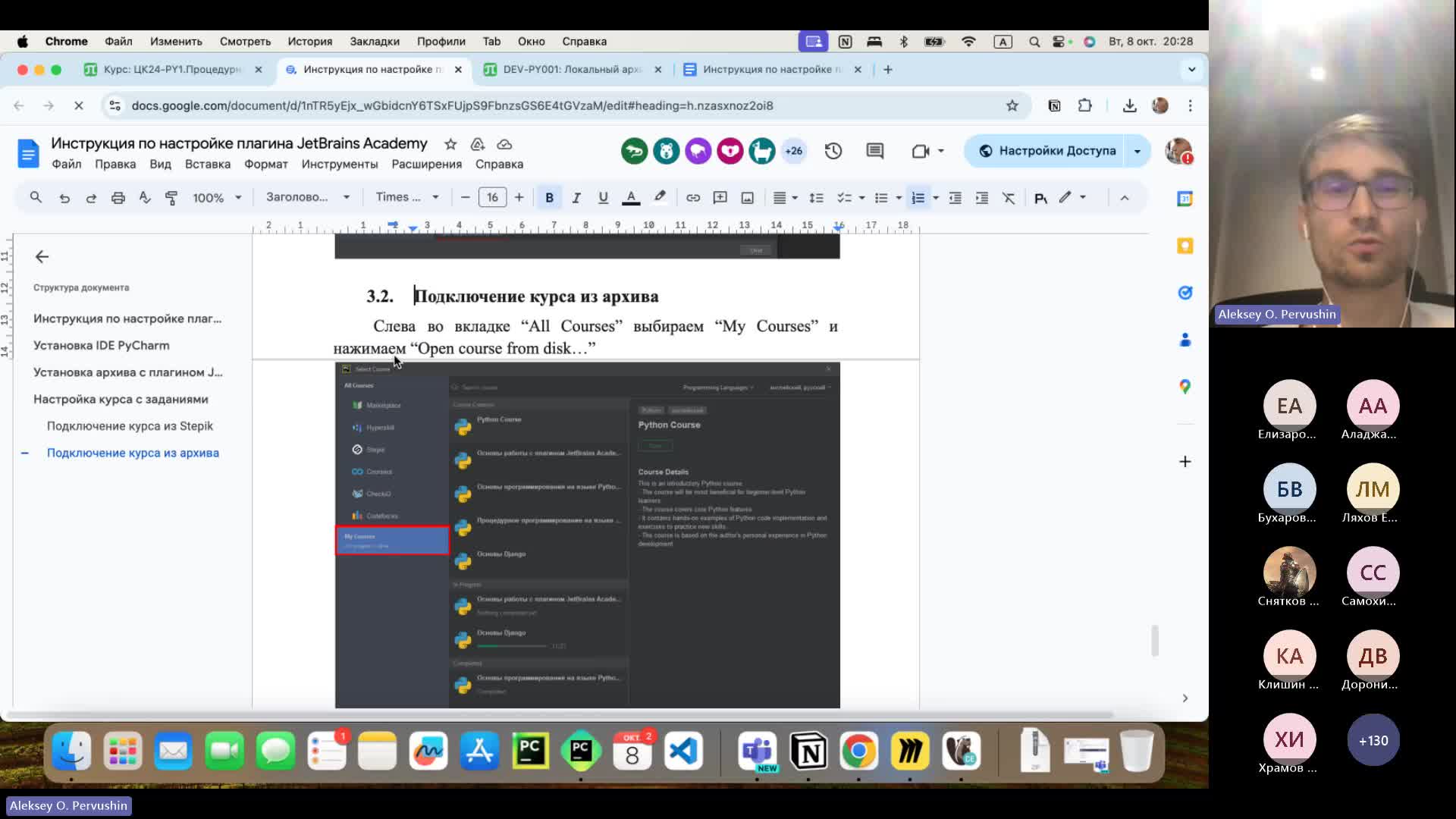Decrease the font size
Image resolution: width=1456 pixels, height=819 pixels.
[x=466, y=198]
